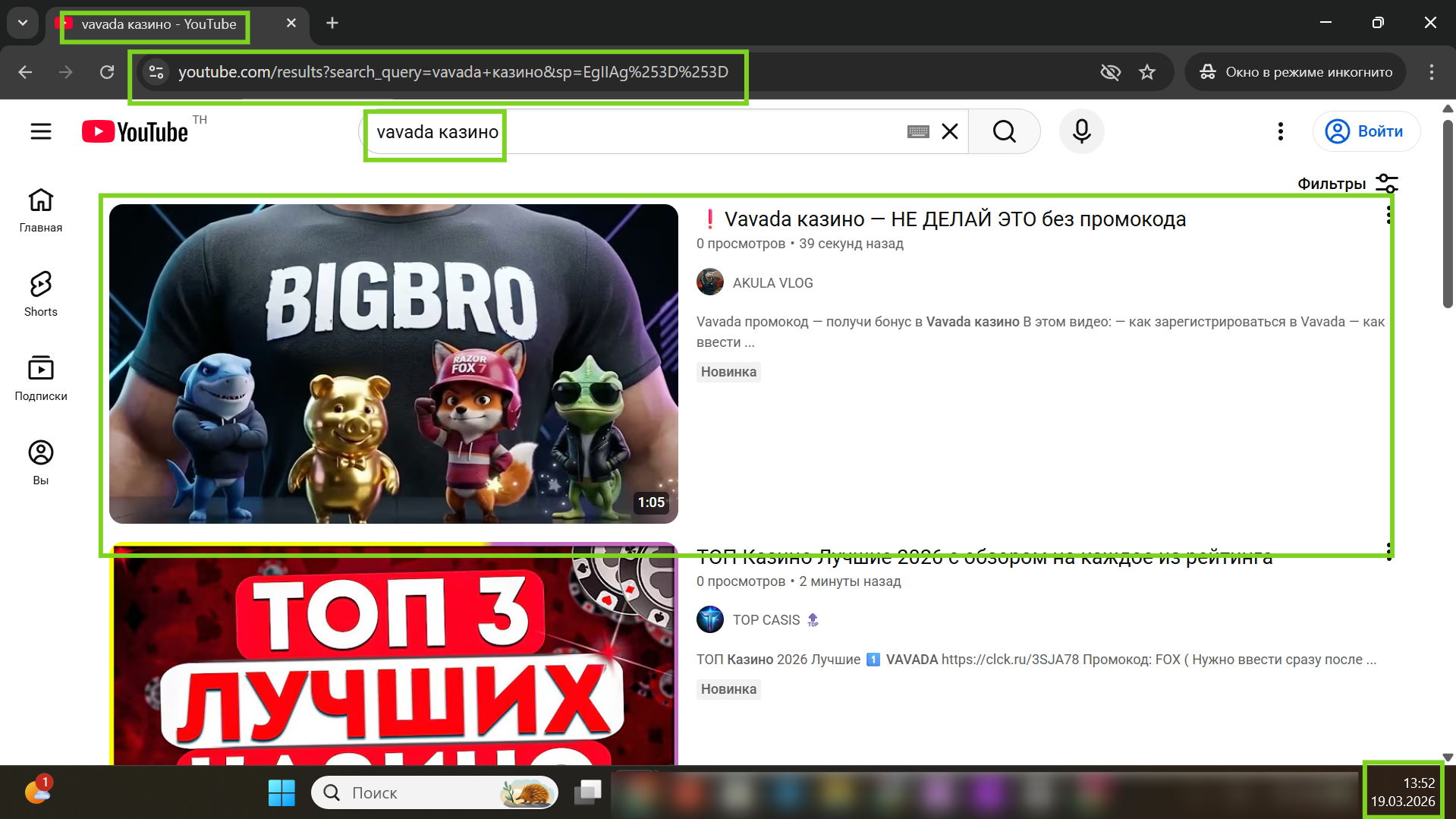
Task: Toggle third-party cookie blocking eye icon
Action: click(1110, 72)
